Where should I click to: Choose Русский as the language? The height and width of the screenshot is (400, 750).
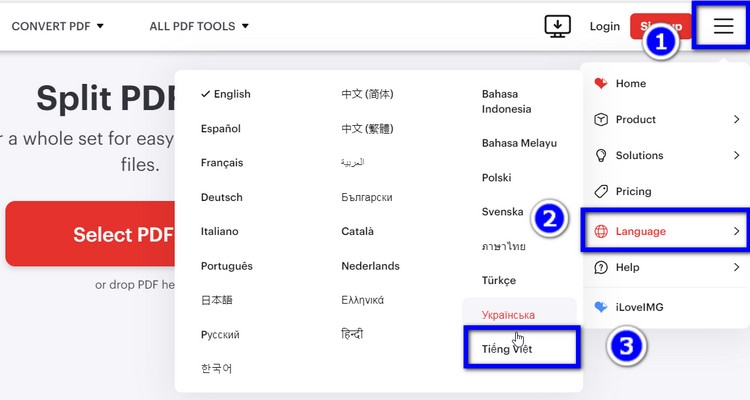pyautogui.click(x=220, y=334)
